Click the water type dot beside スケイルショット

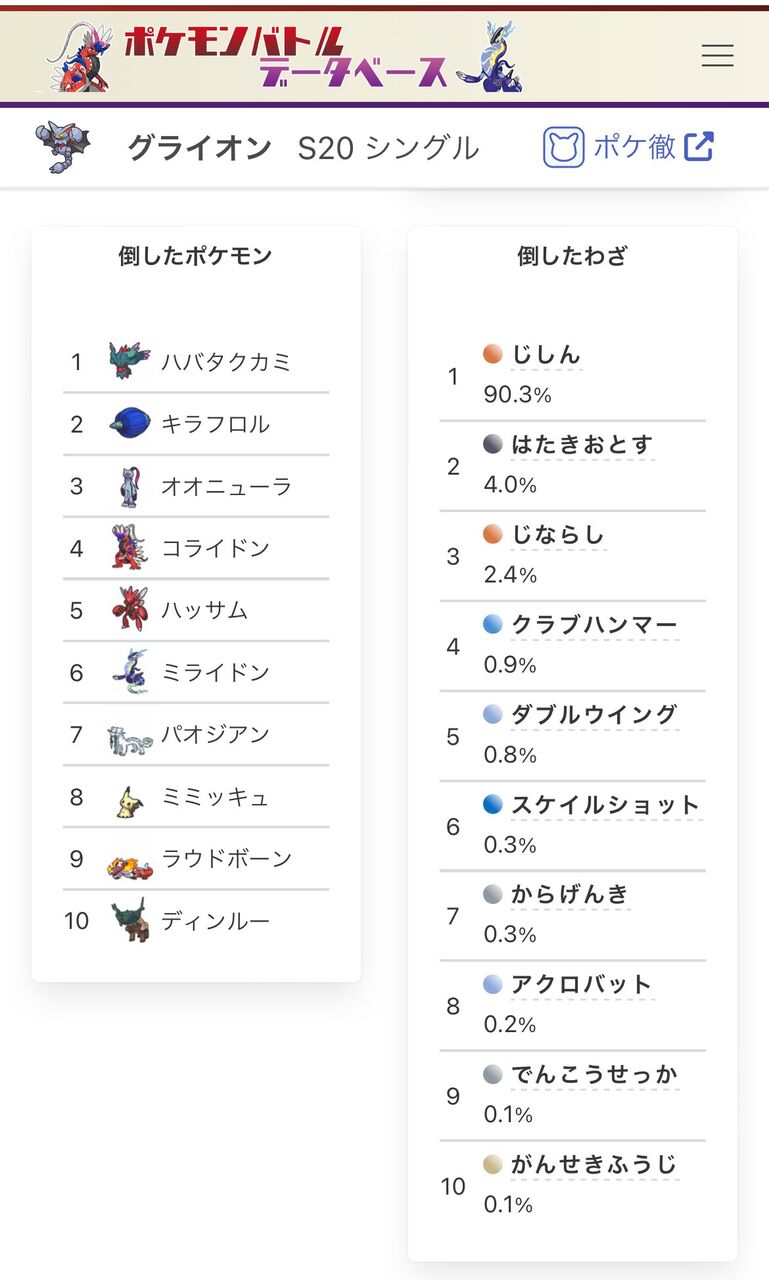tap(492, 804)
